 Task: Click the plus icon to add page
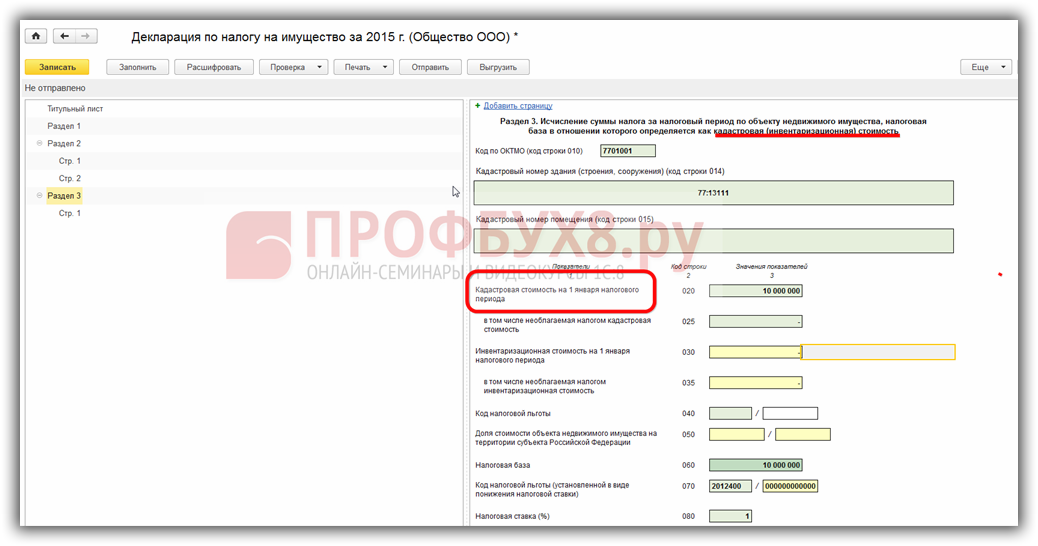pos(478,105)
